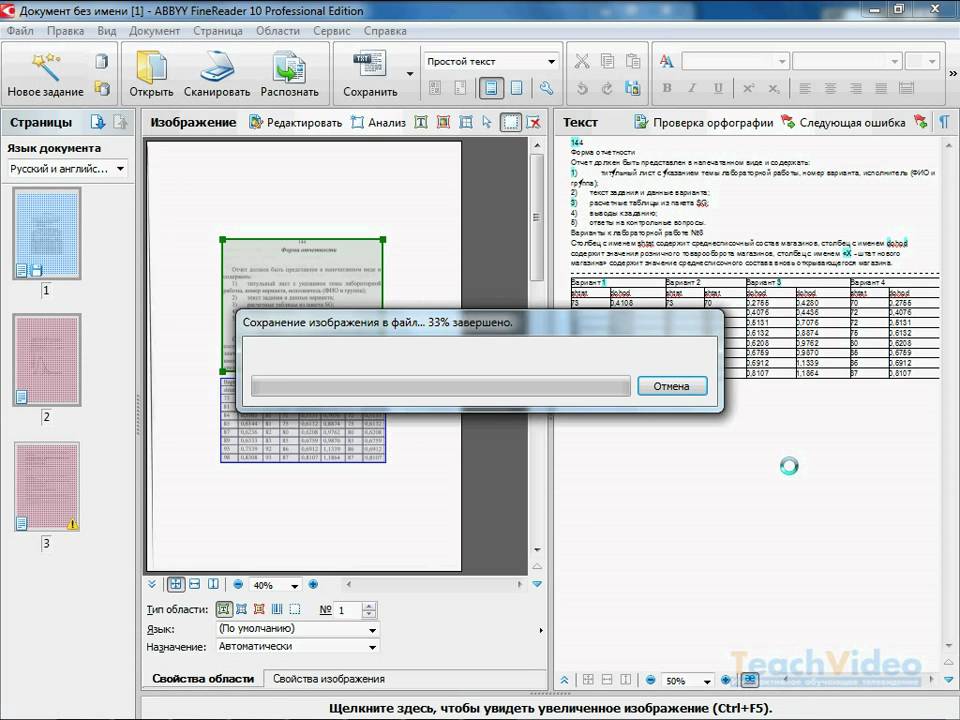Toggle the selected document layout view button
This screenshot has height=720, width=960.
click(x=491, y=88)
